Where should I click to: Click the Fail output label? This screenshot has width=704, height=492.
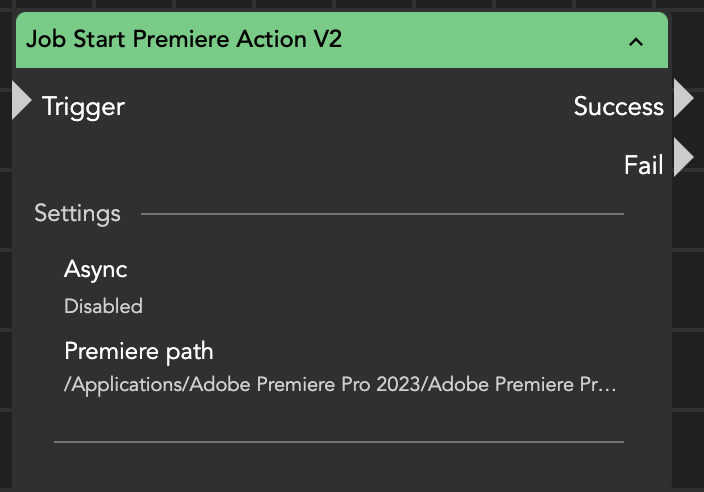click(643, 165)
